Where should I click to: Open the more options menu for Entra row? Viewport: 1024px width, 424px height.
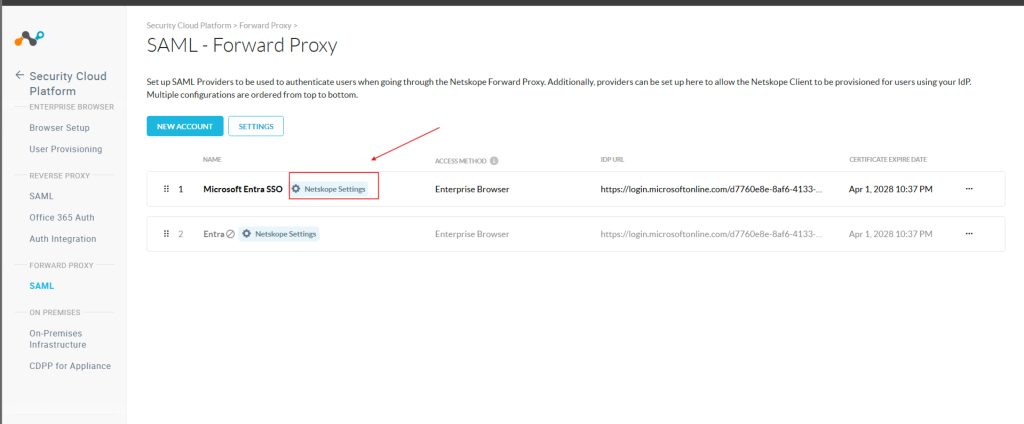pos(969,234)
